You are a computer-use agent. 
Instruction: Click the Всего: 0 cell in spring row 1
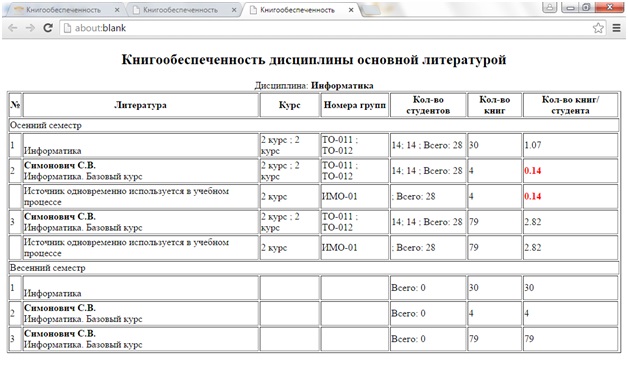coord(428,288)
